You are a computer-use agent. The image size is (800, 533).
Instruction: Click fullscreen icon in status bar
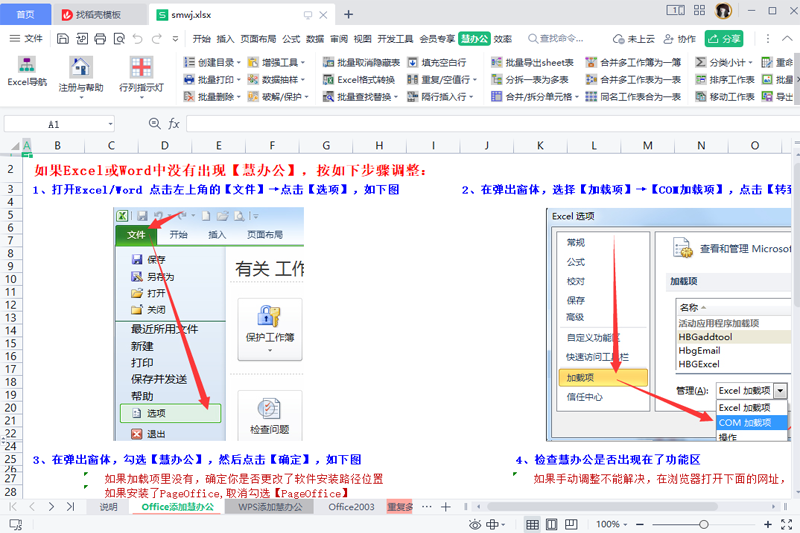tap(786, 524)
